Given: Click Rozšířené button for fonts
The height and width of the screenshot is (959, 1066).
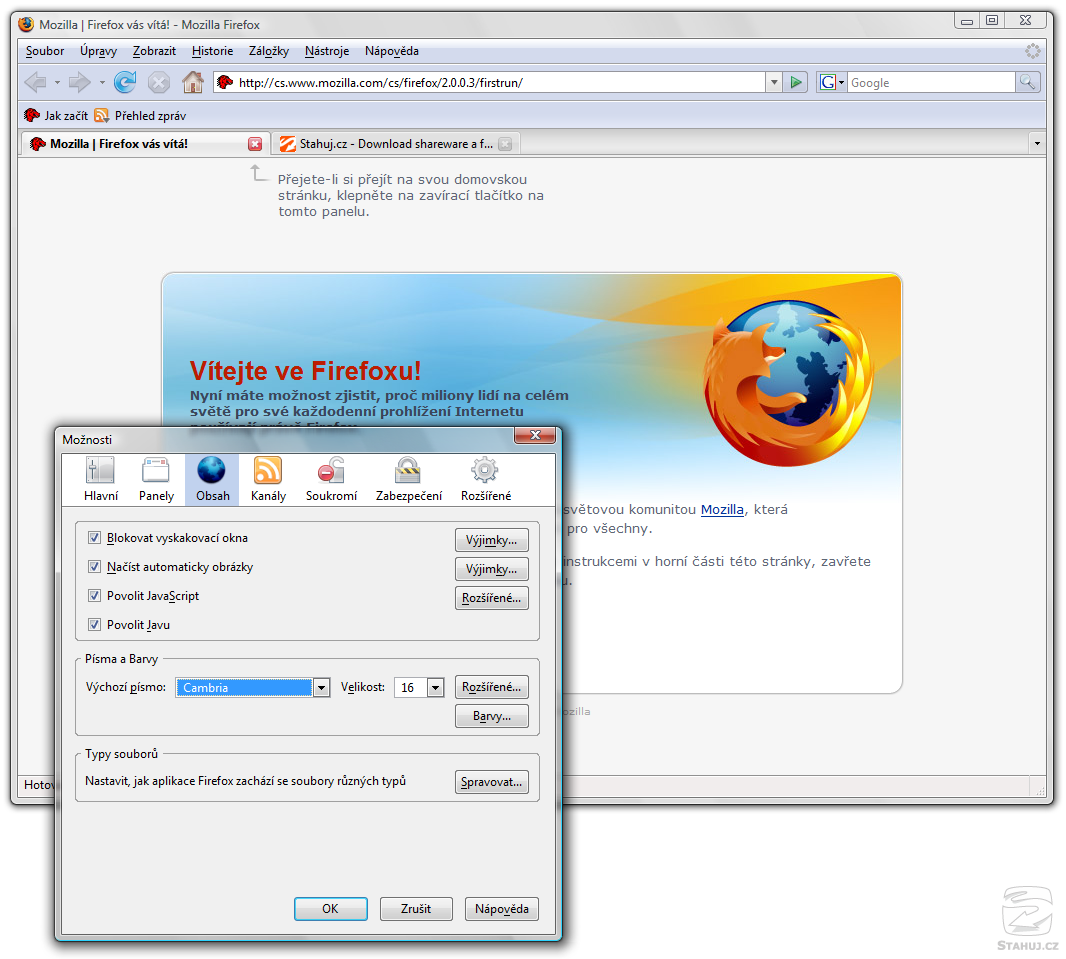Looking at the screenshot, I should tap(492, 687).
